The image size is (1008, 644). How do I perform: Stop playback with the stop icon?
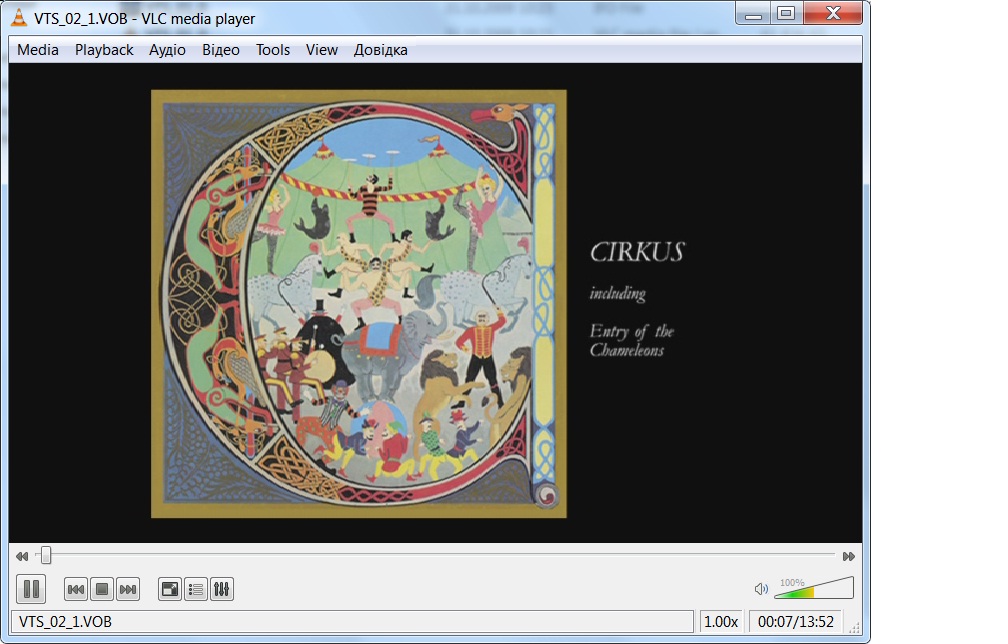(x=102, y=589)
